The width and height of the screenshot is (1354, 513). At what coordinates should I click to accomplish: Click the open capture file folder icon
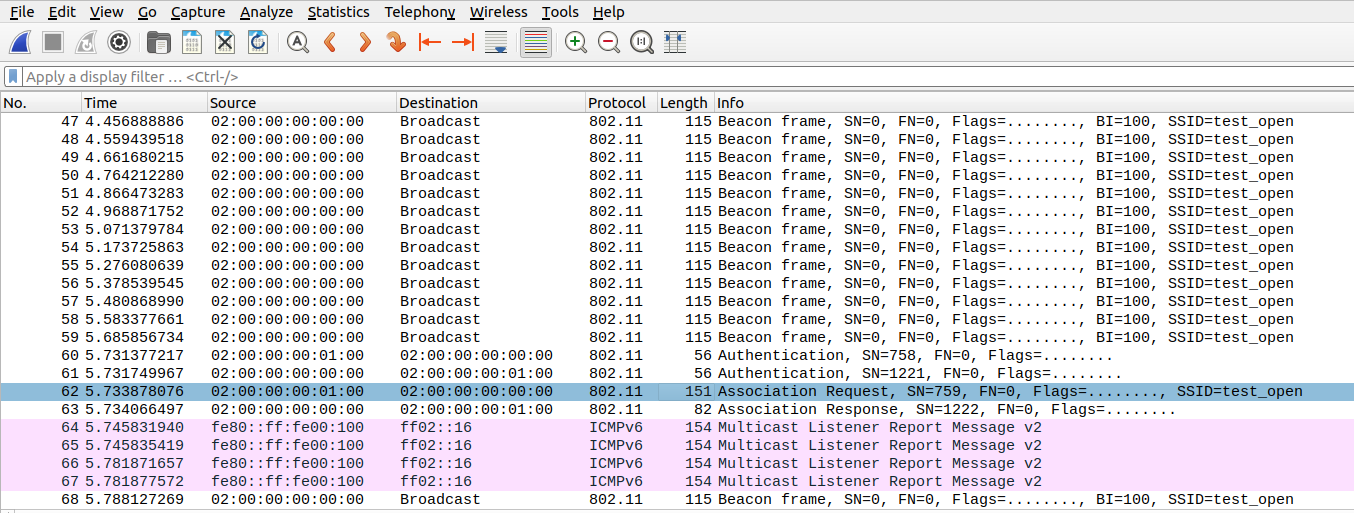158,42
